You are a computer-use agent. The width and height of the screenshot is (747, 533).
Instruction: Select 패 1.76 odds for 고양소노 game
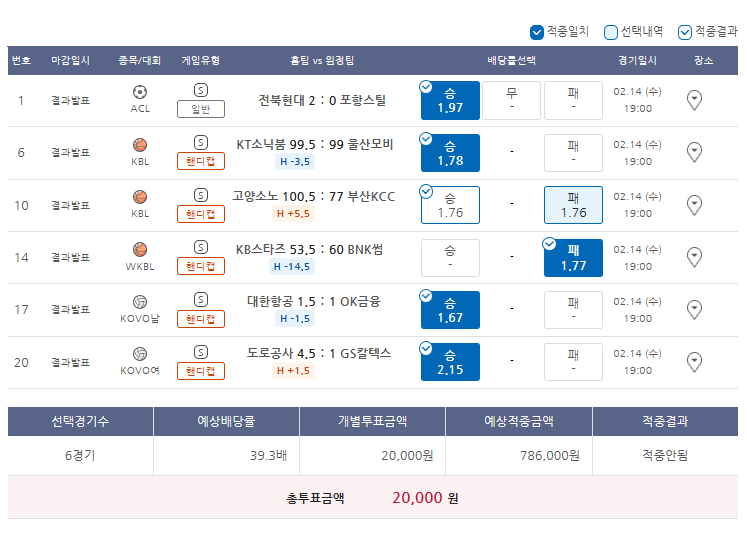(573, 205)
